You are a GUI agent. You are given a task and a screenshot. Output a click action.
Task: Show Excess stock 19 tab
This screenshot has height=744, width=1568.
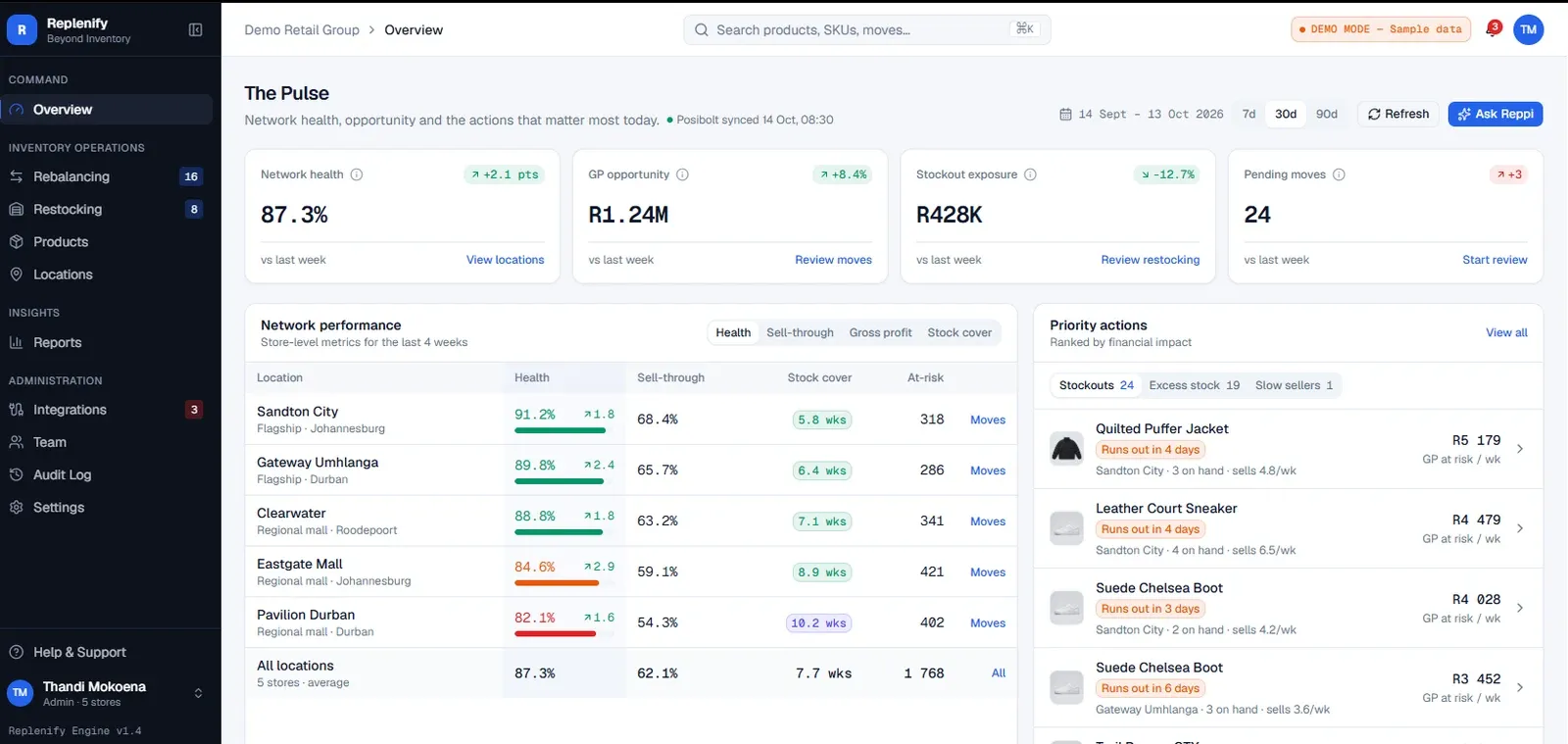(x=1194, y=385)
